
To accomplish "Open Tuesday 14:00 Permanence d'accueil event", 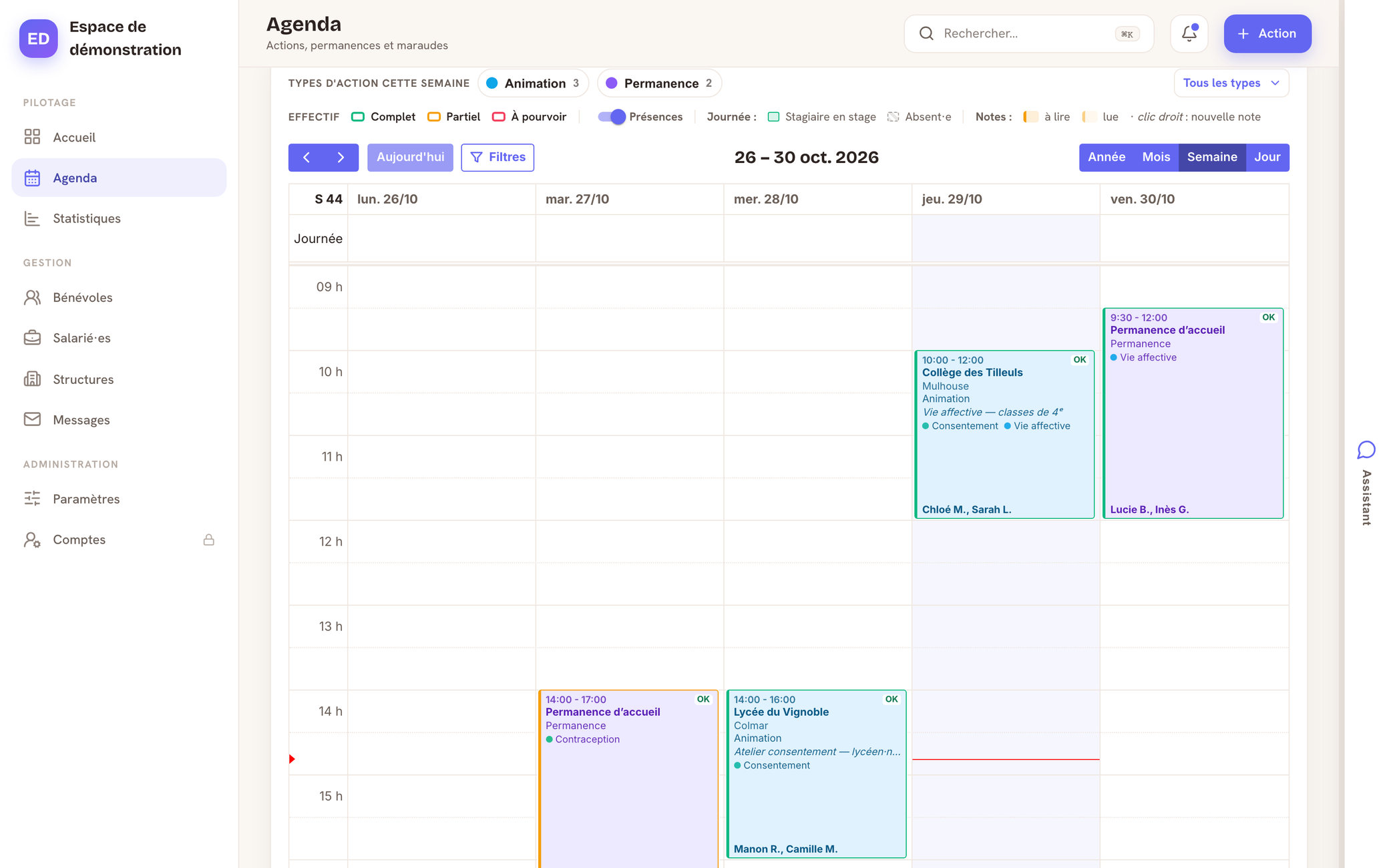I will pyautogui.click(x=628, y=779).
